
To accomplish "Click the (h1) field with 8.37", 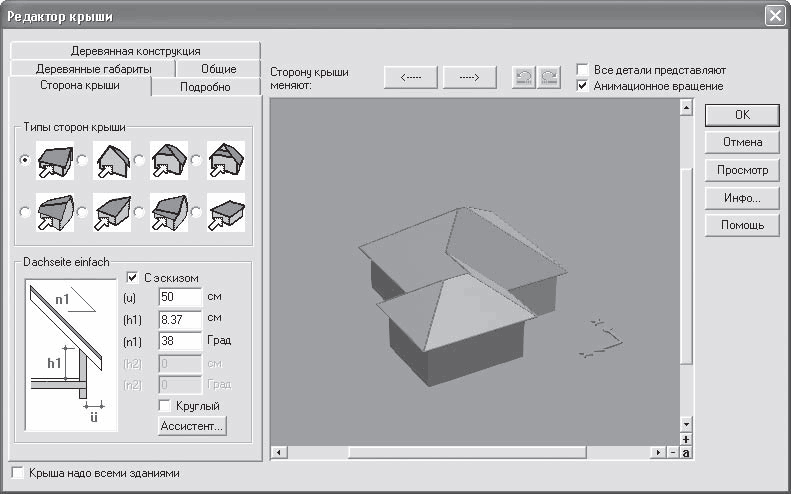I will pyautogui.click(x=180, y=319).
